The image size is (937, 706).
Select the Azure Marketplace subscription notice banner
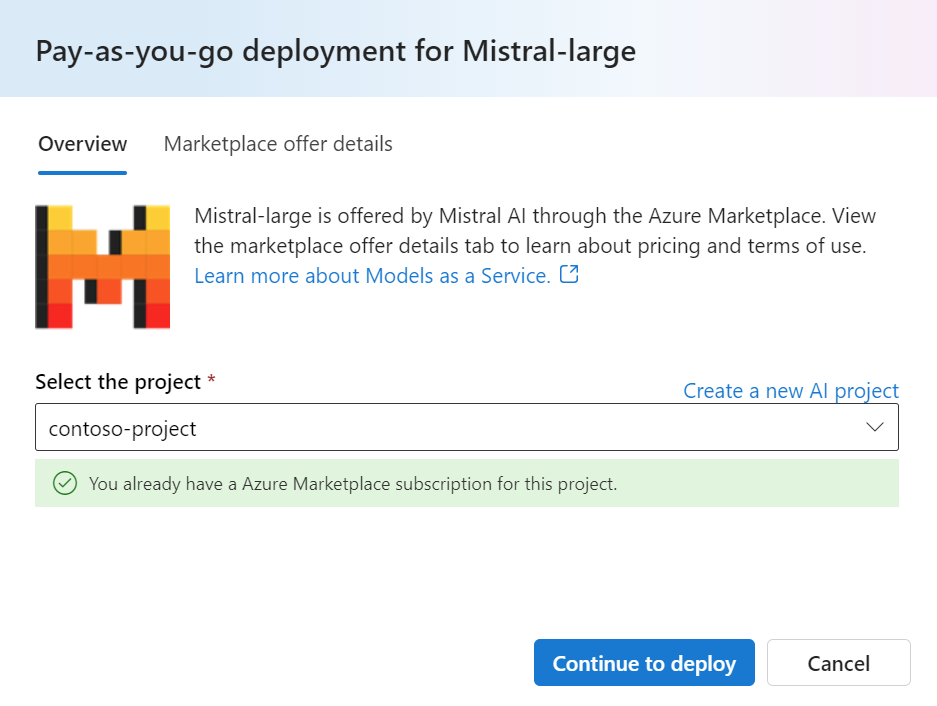coord(467,483)
